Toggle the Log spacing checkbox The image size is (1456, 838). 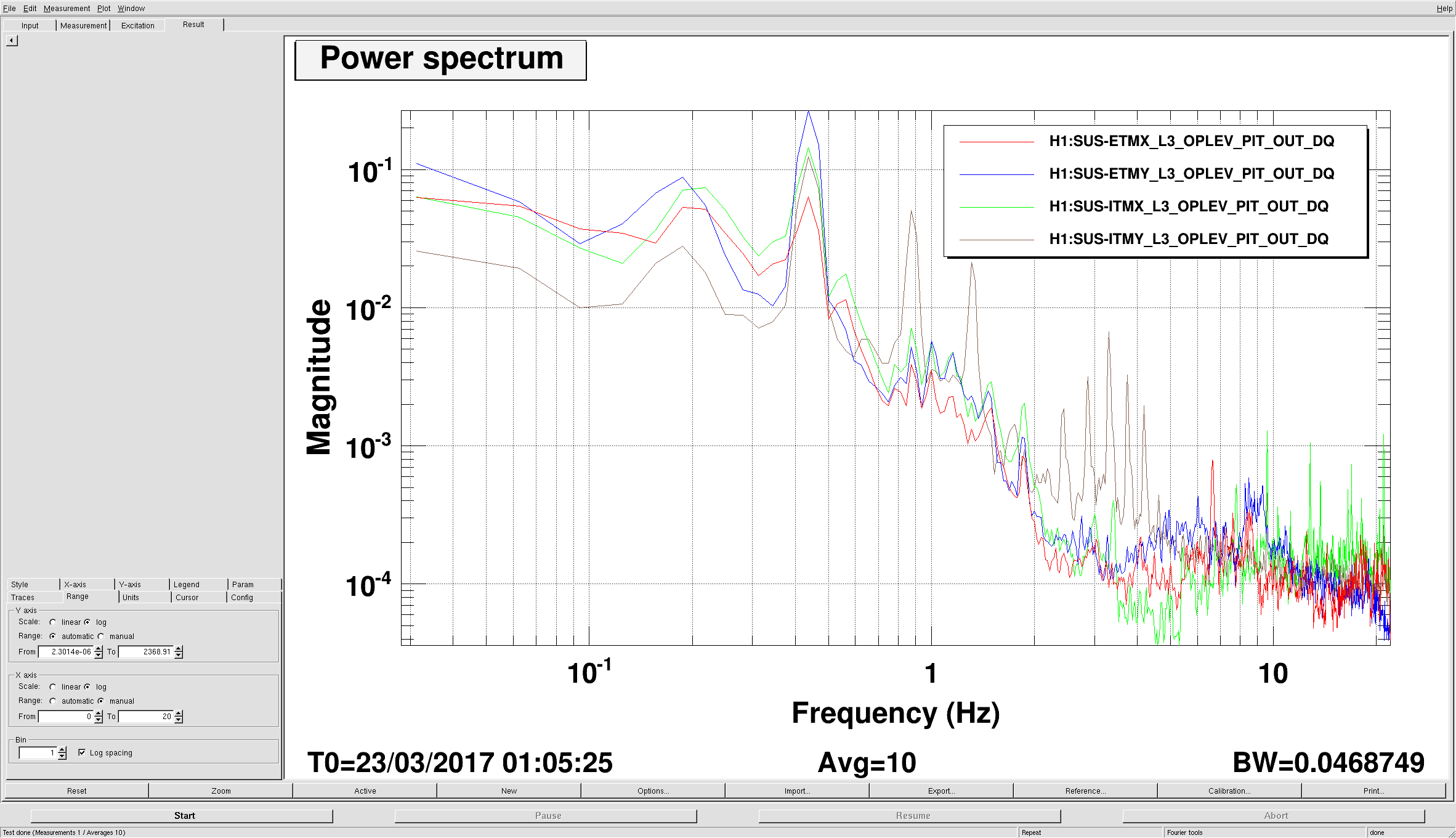click(x=82, y=752)
